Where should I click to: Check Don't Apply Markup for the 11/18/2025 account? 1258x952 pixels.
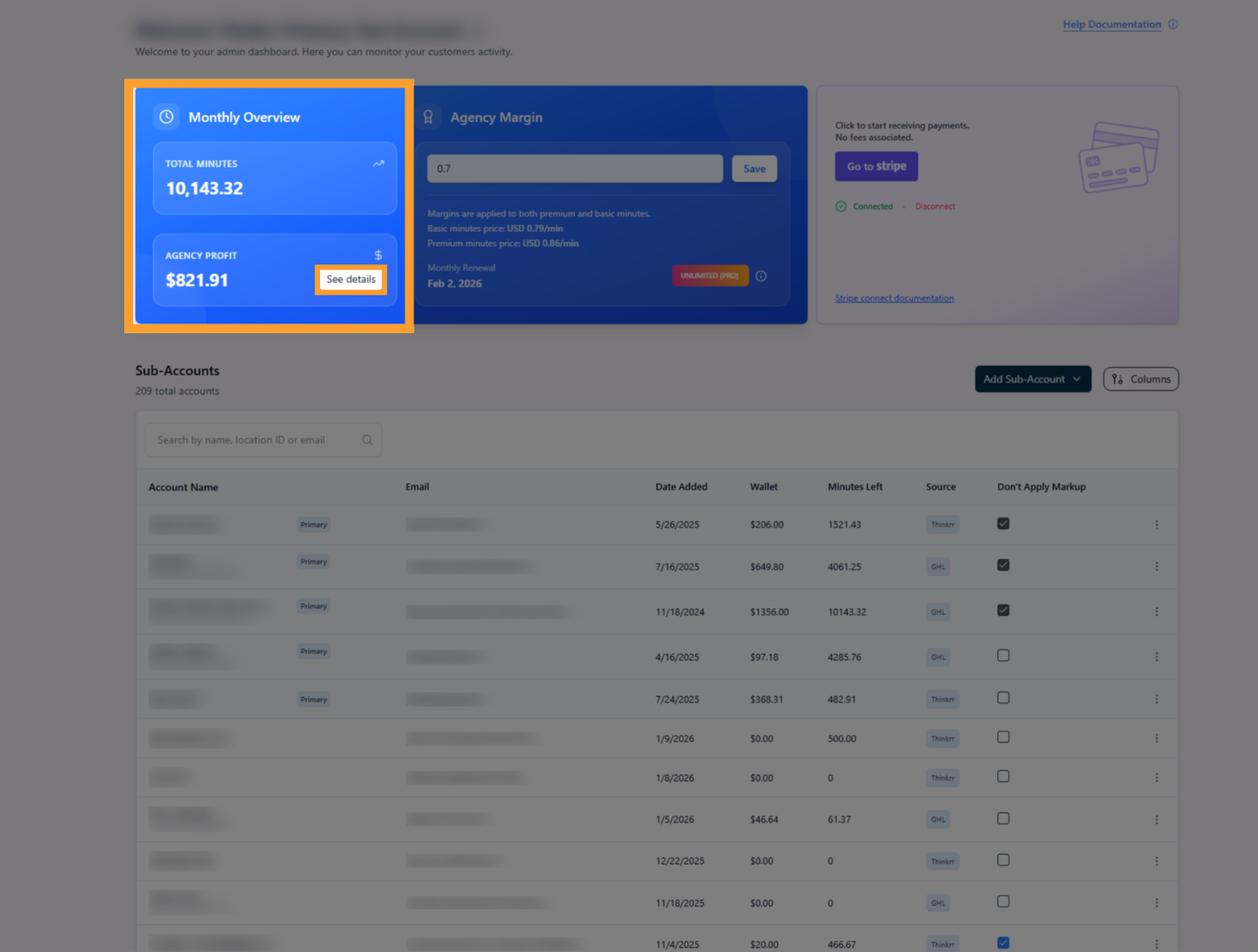tap(1003, 902)
